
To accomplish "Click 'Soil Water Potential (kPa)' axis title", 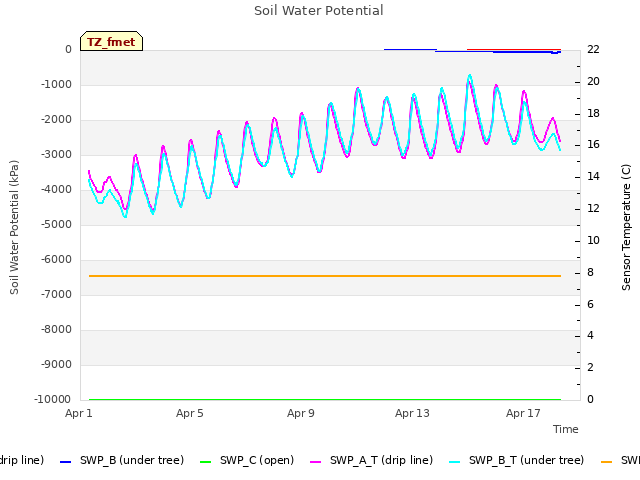I will coord(14,227).
